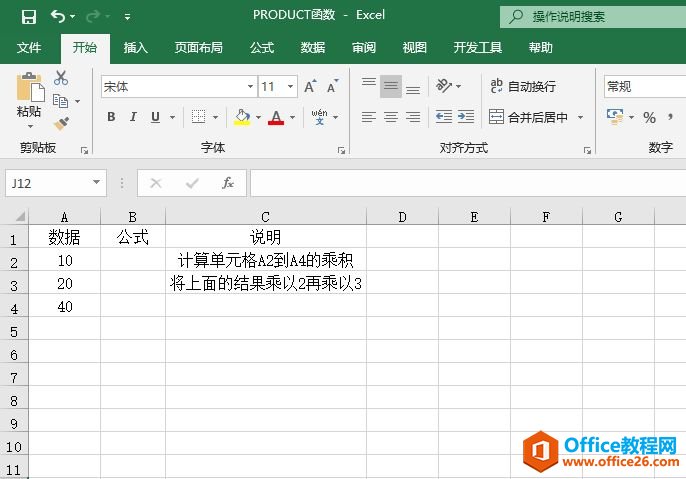Click the 操作说明搜索 search box
The height and width of the screenshot is (479, 686).
click(x=593, y=17)
